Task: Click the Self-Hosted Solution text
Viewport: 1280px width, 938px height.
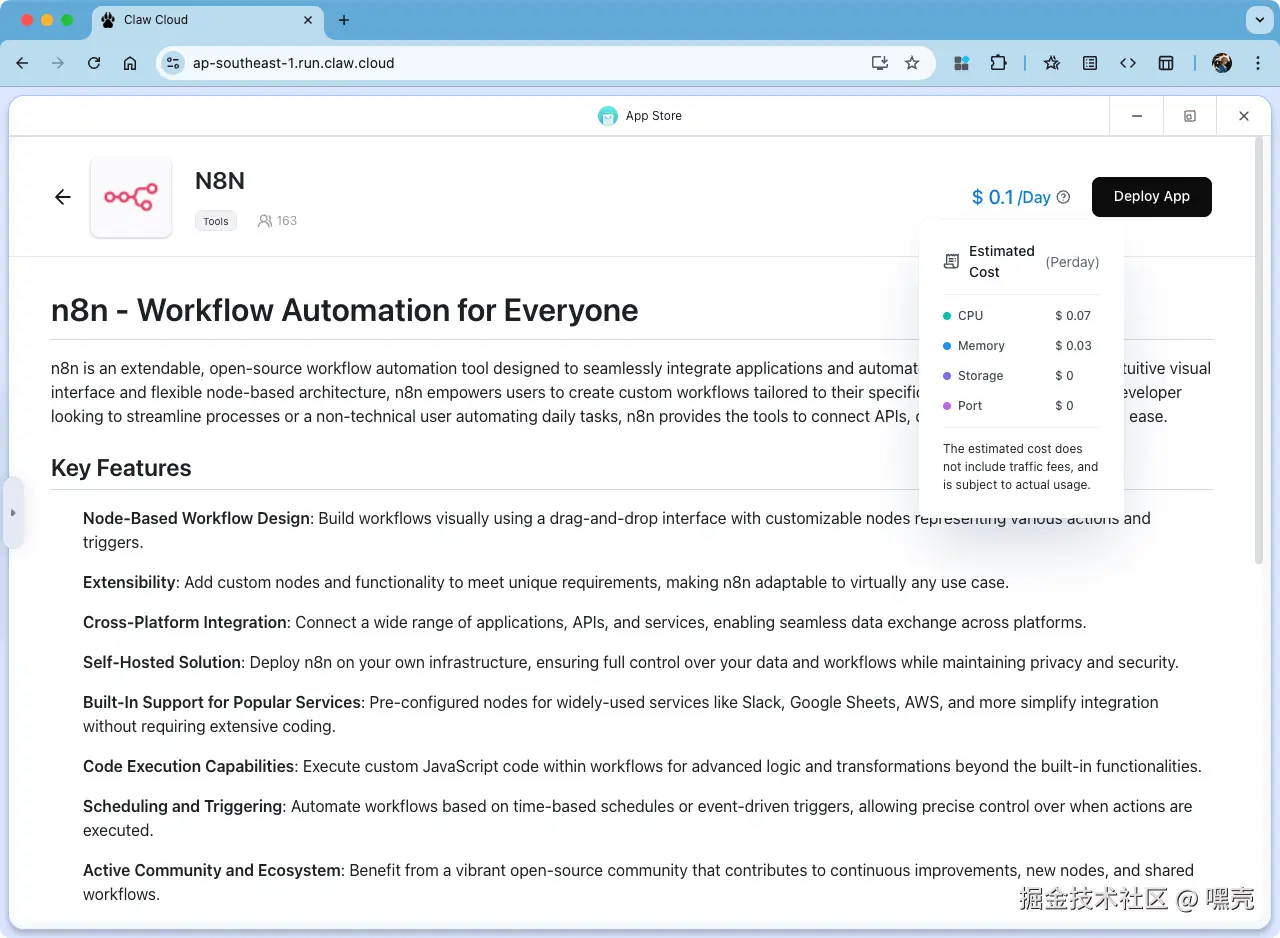Action: 162,662
